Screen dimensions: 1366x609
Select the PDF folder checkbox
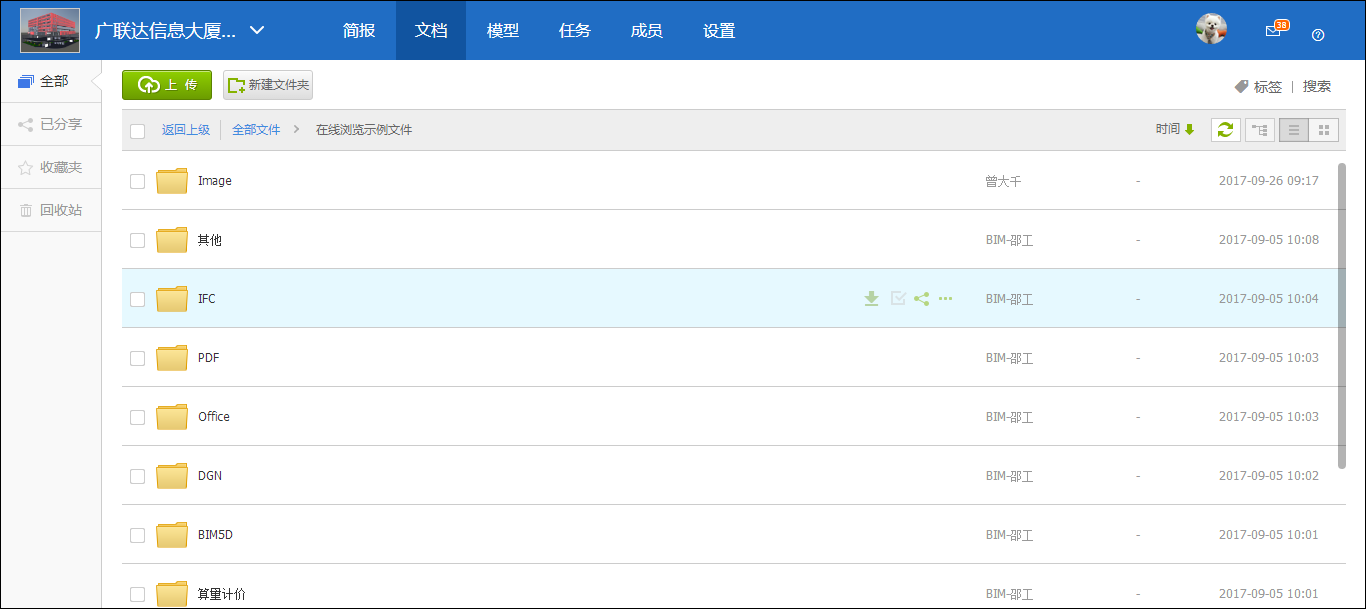[138, 358]
